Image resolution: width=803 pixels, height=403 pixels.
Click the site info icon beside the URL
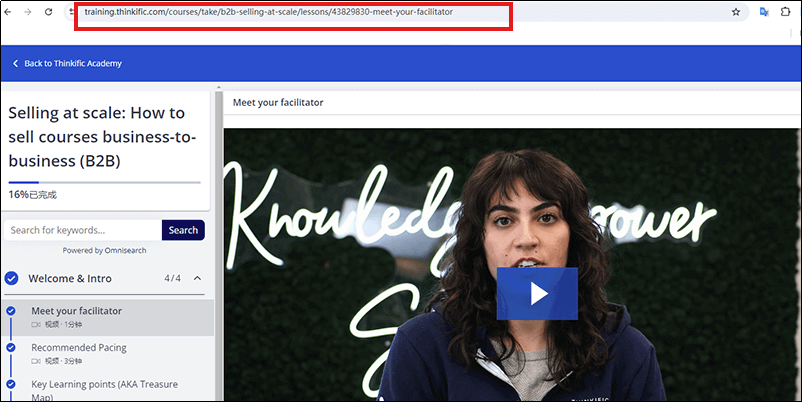point(74,12)
